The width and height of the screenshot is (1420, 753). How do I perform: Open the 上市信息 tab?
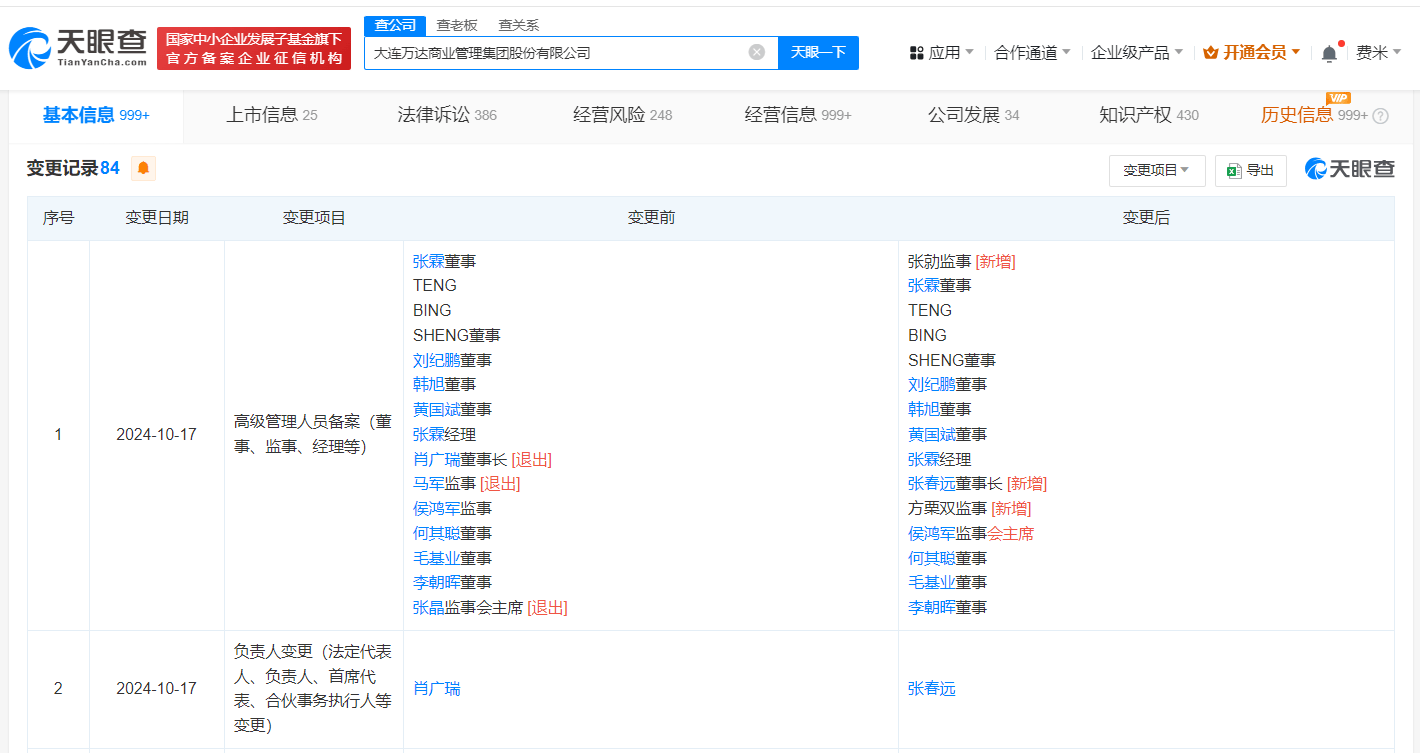click(x=271, y=115)
